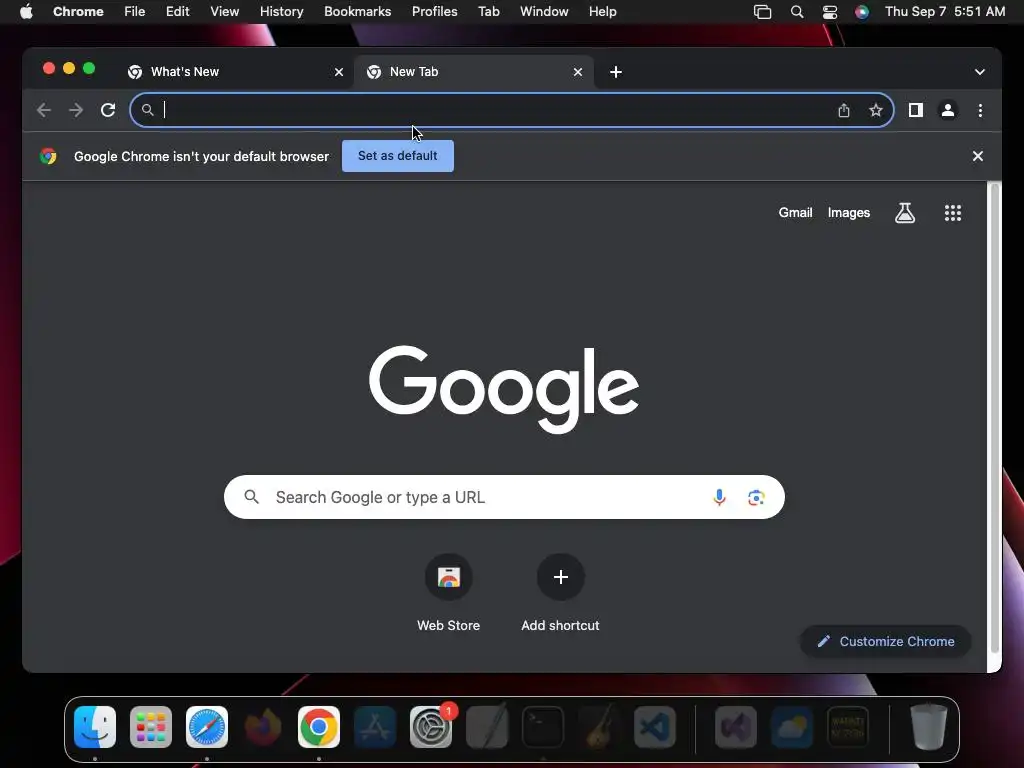Viewport: 1024px width, 768px height.
Task: Open the Apple menu
Action: tap(26, 12)
